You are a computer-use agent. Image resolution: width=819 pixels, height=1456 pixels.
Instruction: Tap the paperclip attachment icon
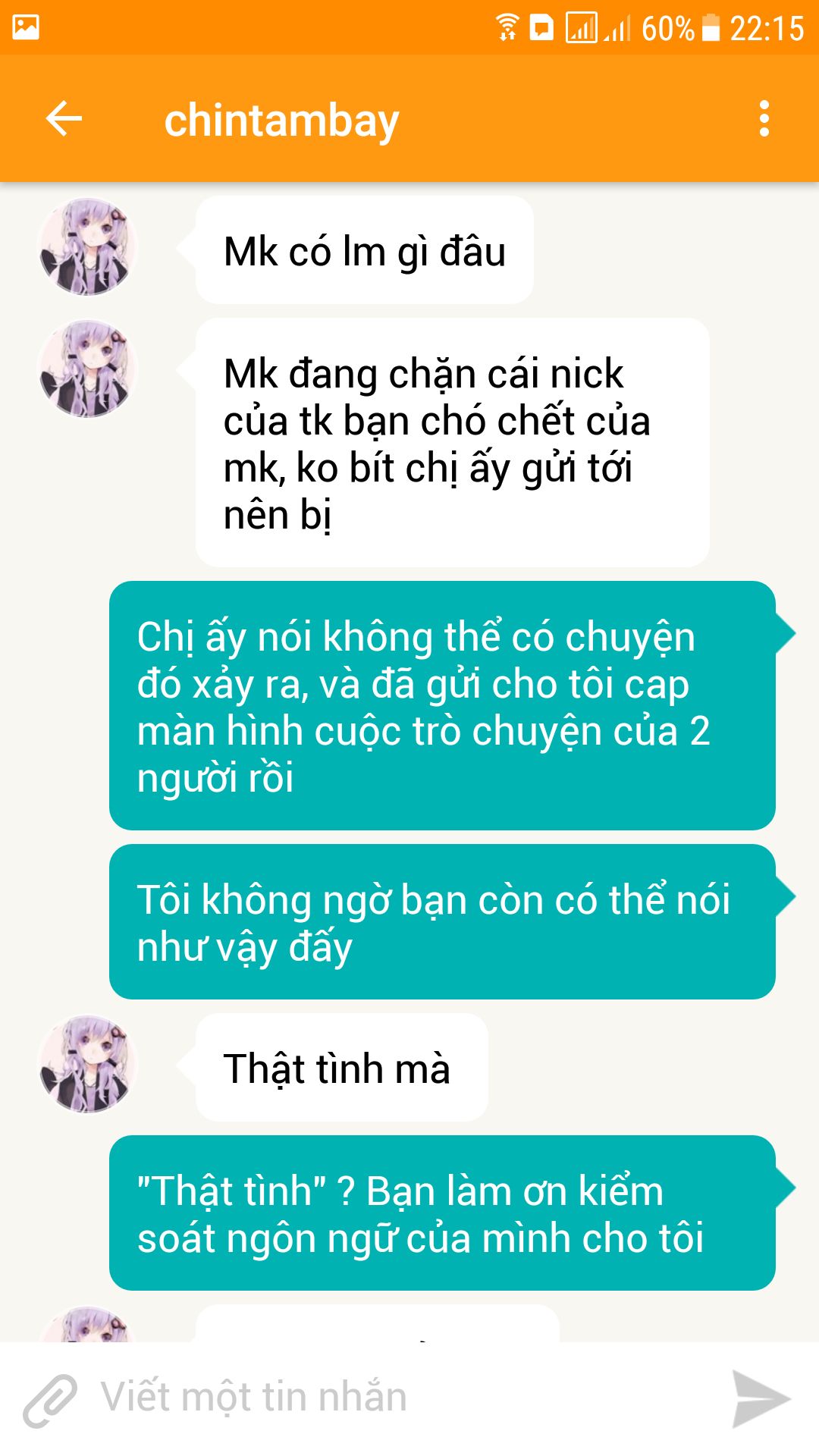(x=50, y=1400)
